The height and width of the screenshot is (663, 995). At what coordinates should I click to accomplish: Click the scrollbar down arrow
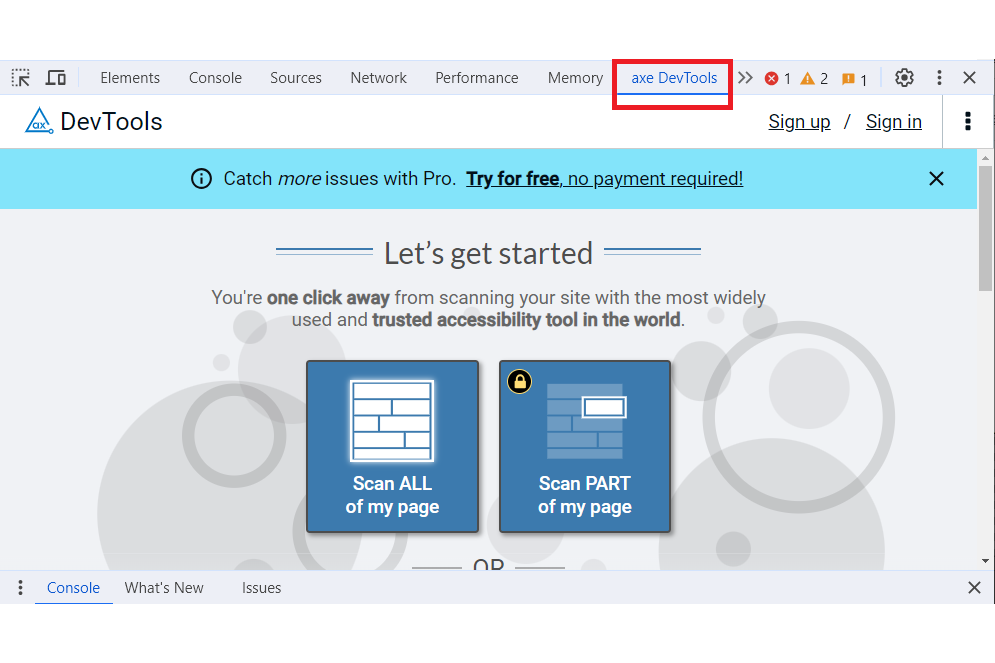pyautogui.click(x=986, y=561)
